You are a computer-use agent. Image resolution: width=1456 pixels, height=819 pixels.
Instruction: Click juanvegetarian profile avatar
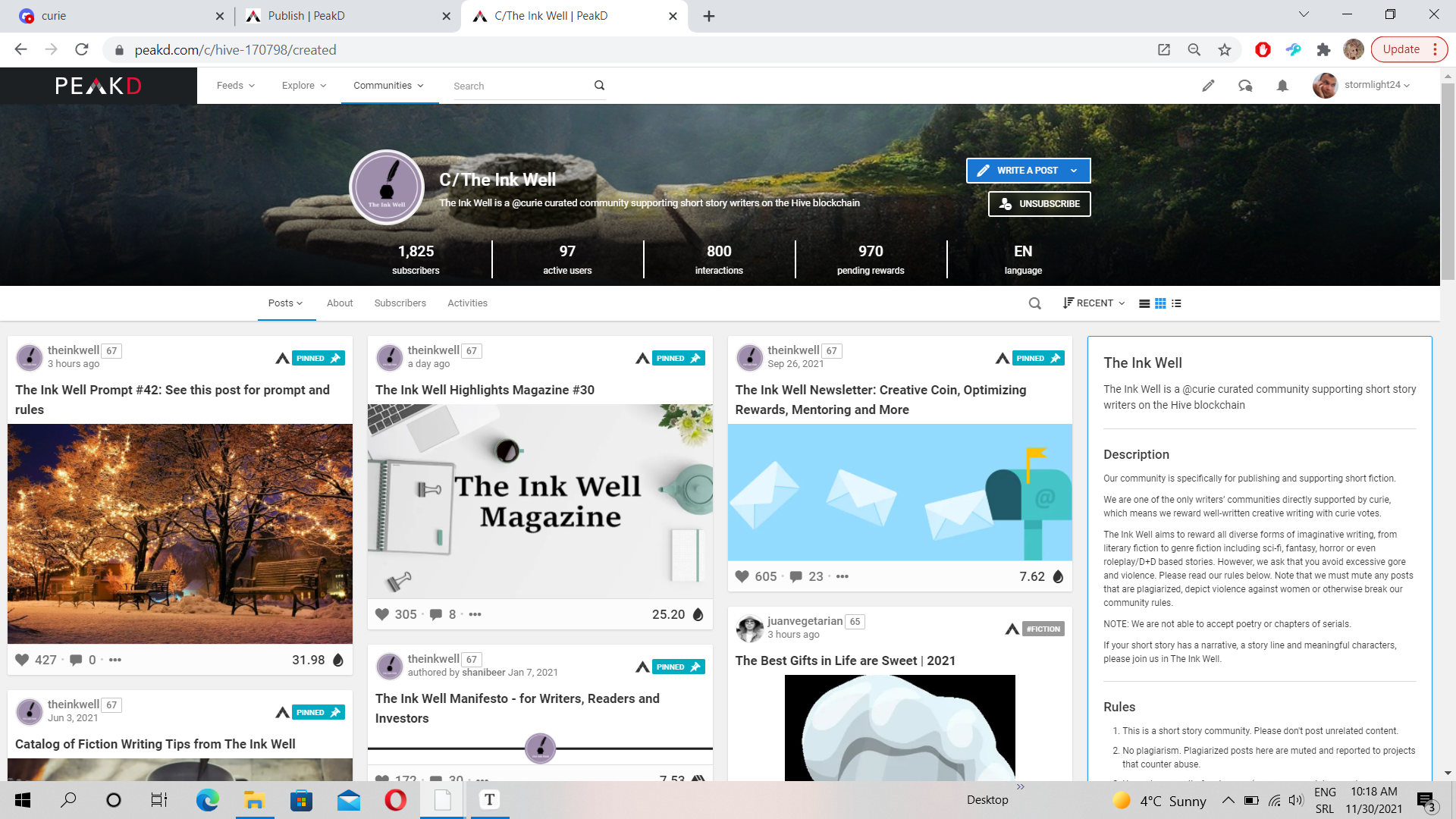click(x=750, y=628)
